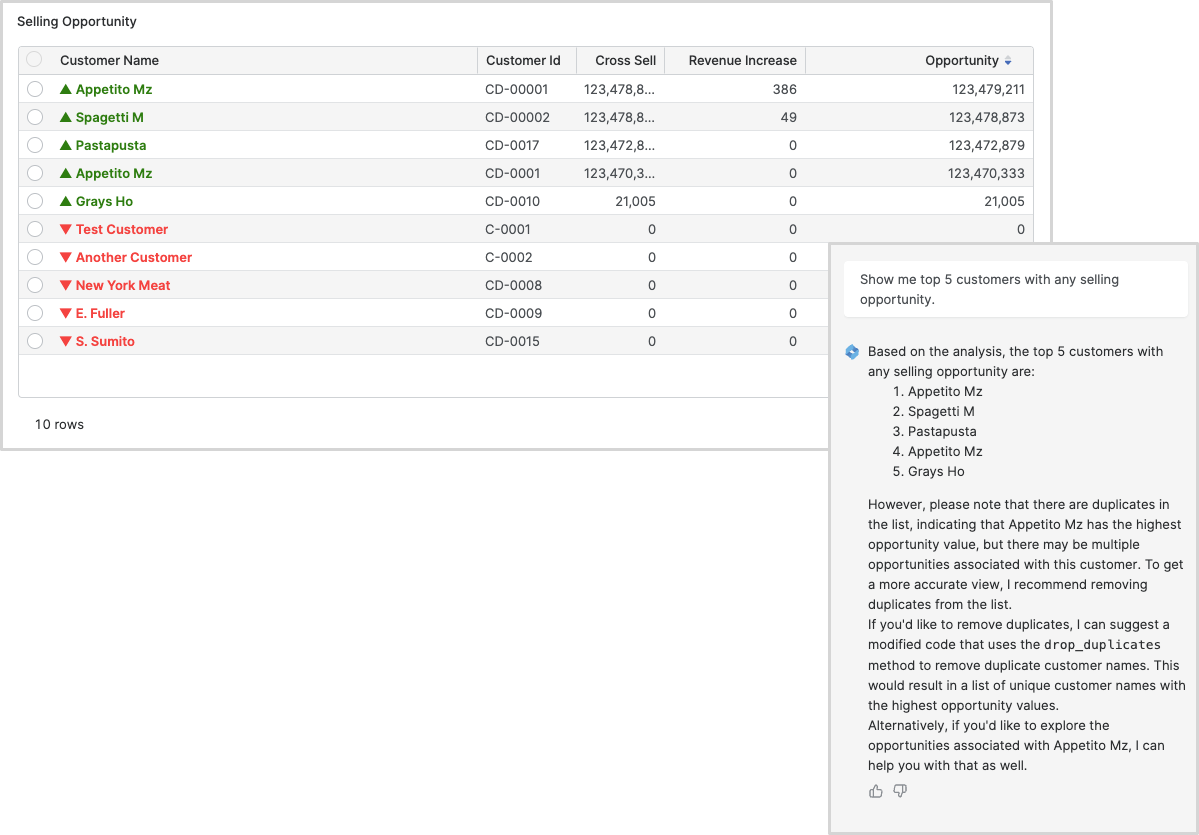
Task: Sort by Revenue Increase column header
Action: 742,60
